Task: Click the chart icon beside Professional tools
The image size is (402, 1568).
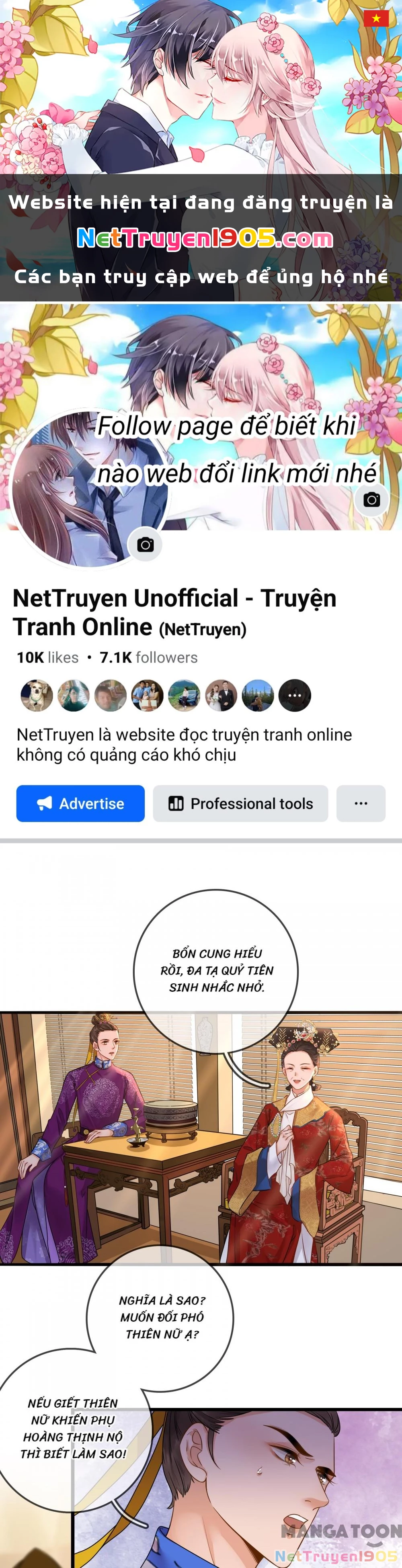Action: (x=175, y=803)
